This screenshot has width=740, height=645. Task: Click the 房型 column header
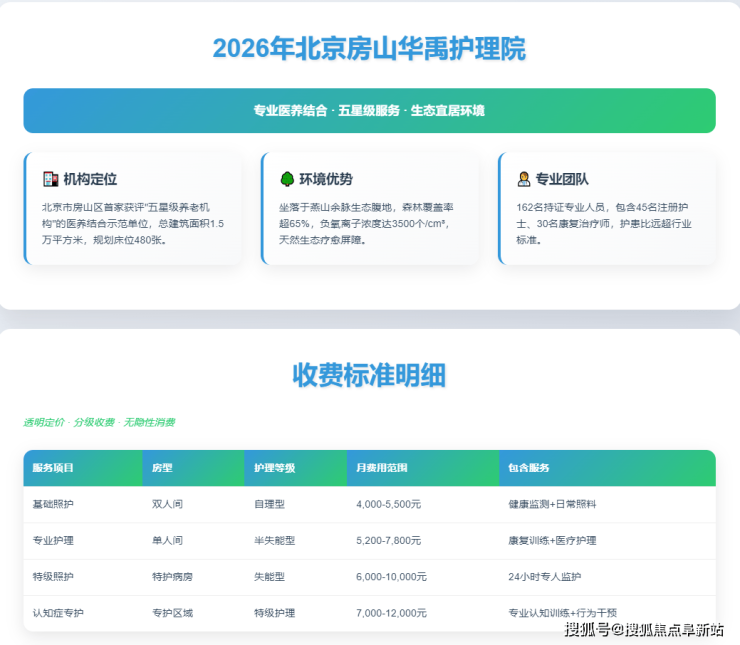pyautogui.click(x=162, y=468)
